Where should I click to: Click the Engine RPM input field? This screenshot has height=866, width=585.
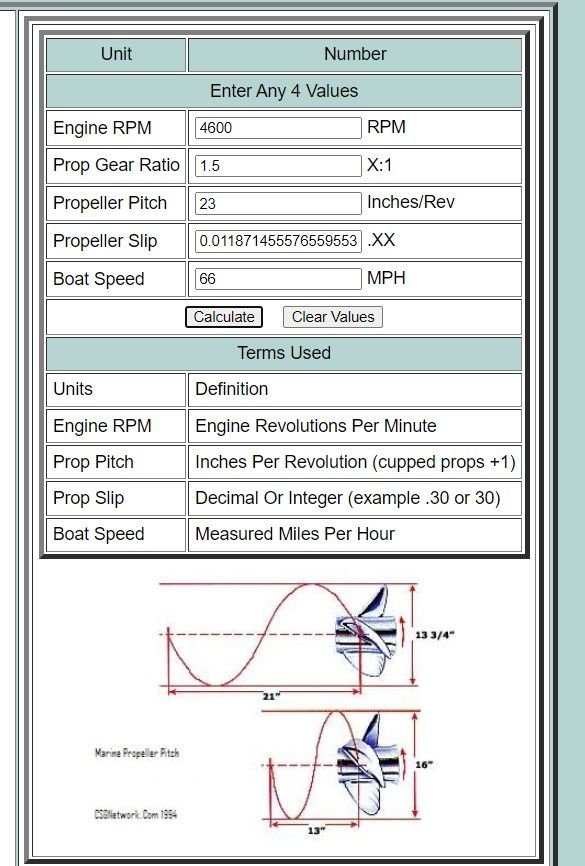click(x=278, y=128)
